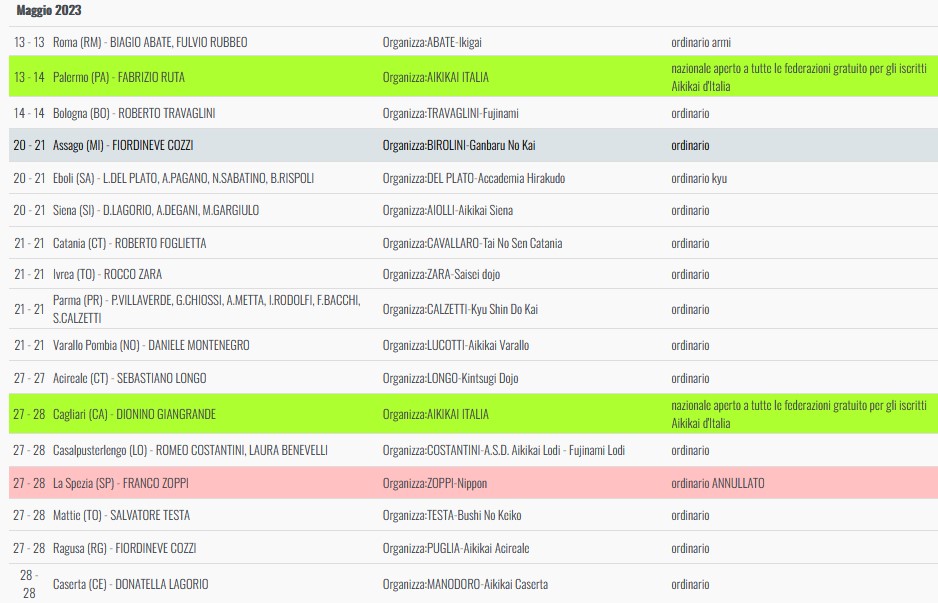Select Varallo Pombia (NO) Daniele Montenegro row
This screenshot has width=938, height=603.
coord(473,345)
